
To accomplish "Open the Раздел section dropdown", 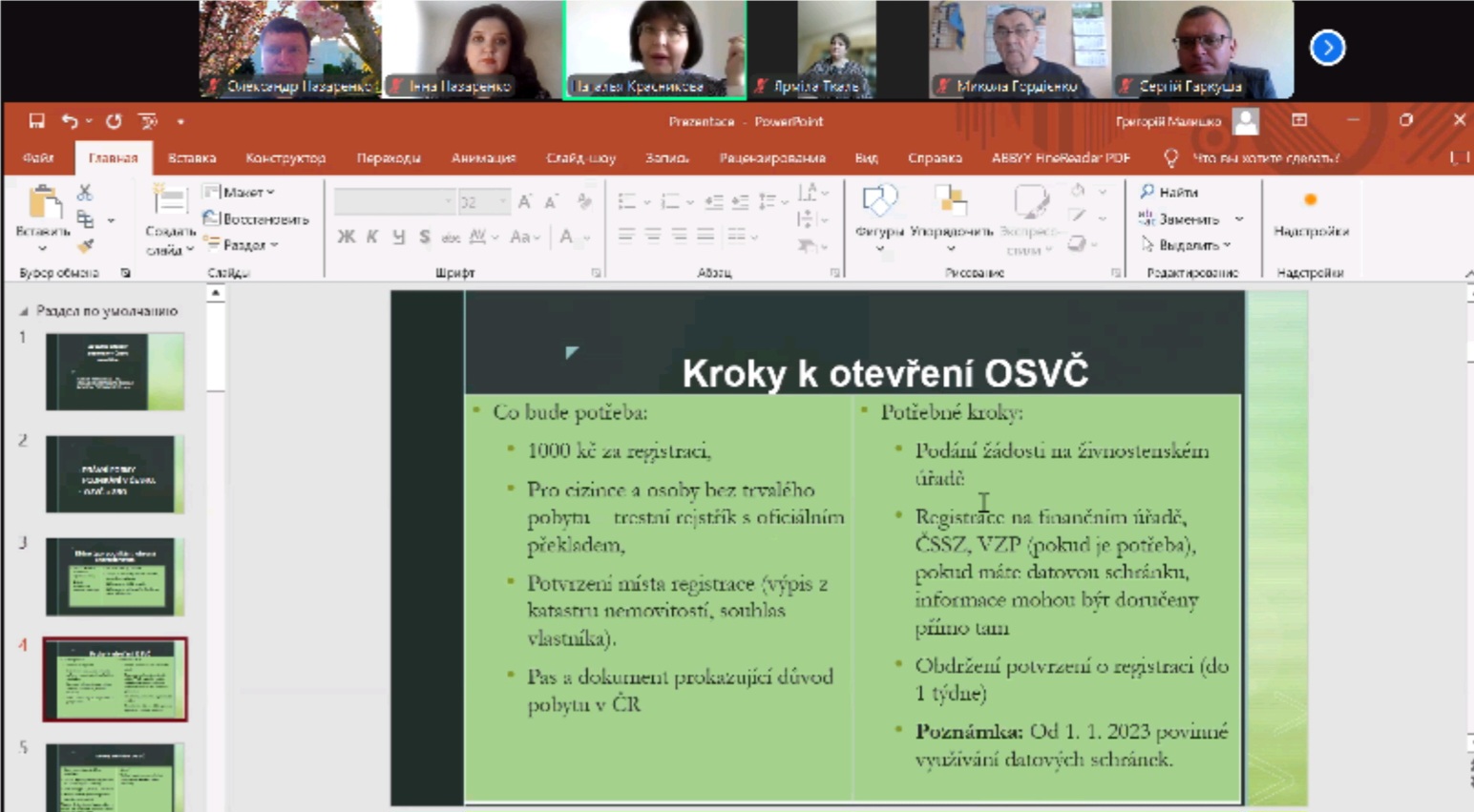I will pos(242,245).
